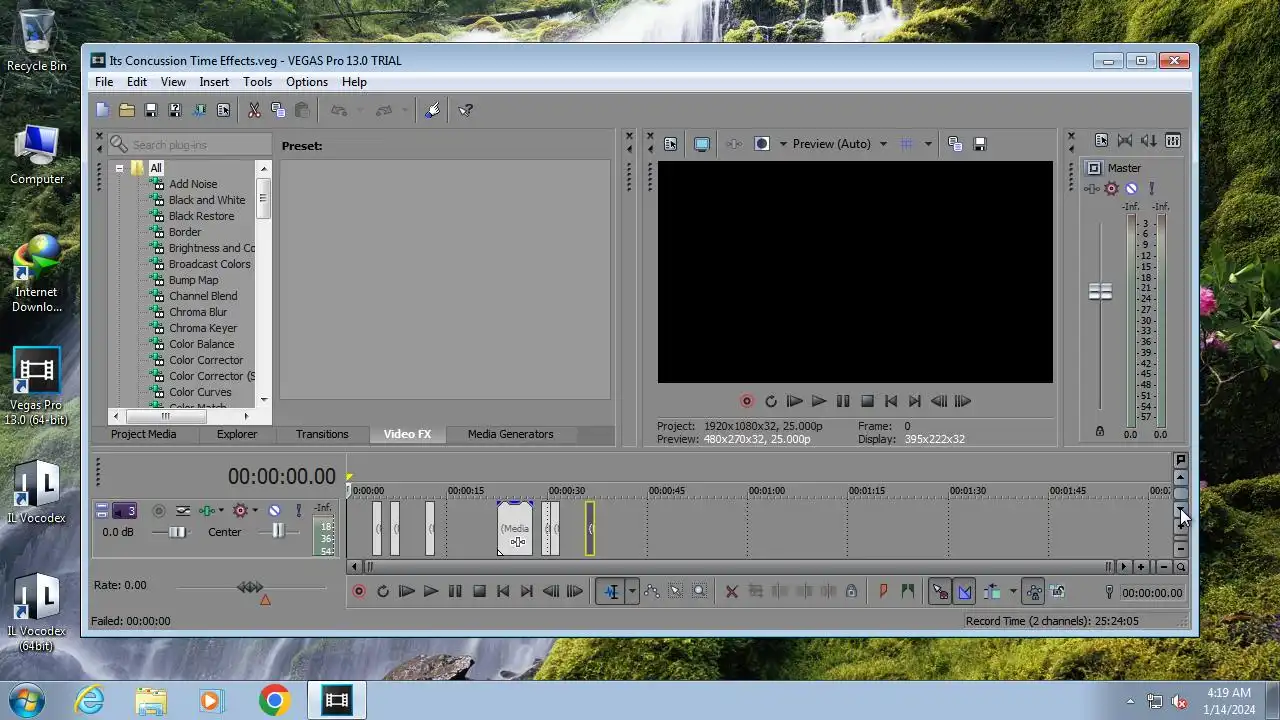Toggle Automatic Crossfades button
Screen dimensions: 1280x720
(964, 592)
